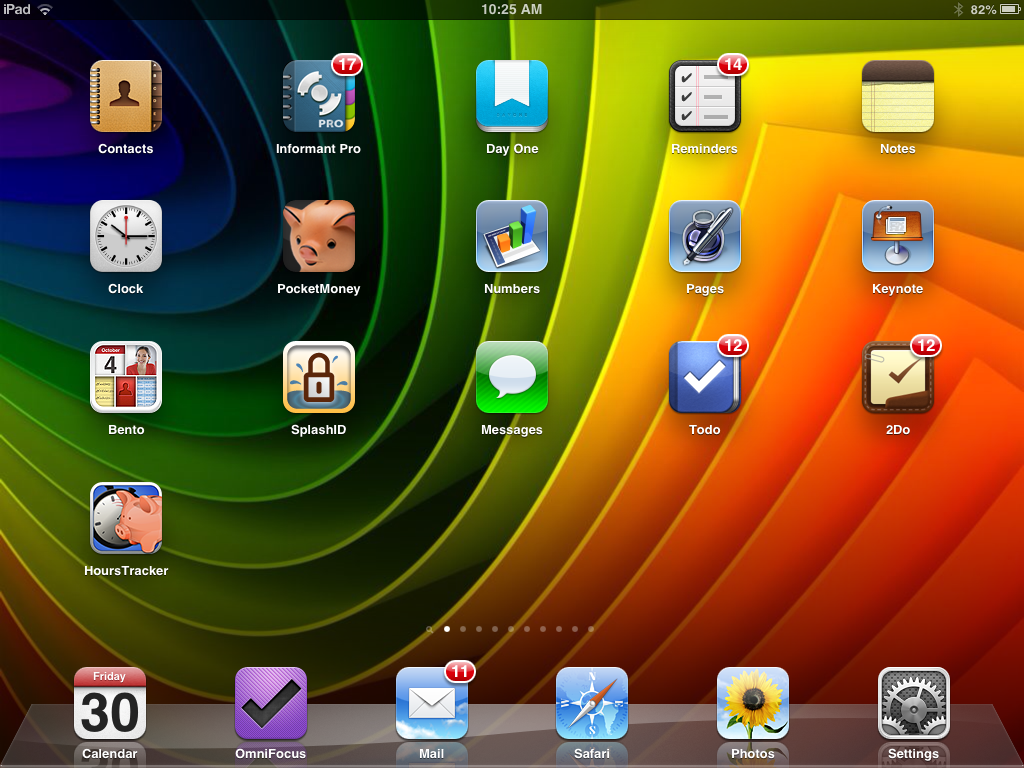
Task: Launch PocketMoney pig icon
Action: tap(319, 236)
